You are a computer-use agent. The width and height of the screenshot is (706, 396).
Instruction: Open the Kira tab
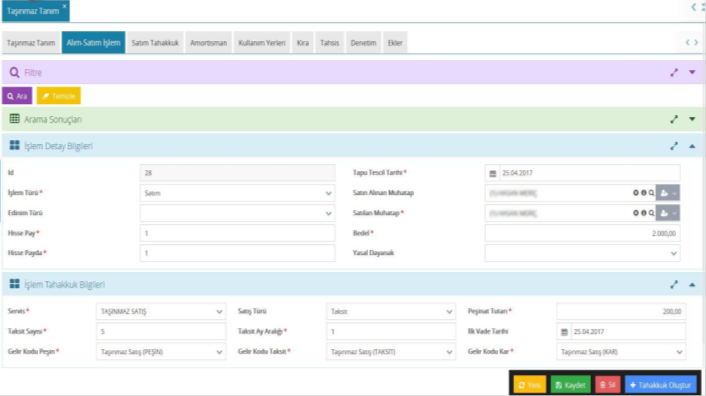(x=303, y=43)
